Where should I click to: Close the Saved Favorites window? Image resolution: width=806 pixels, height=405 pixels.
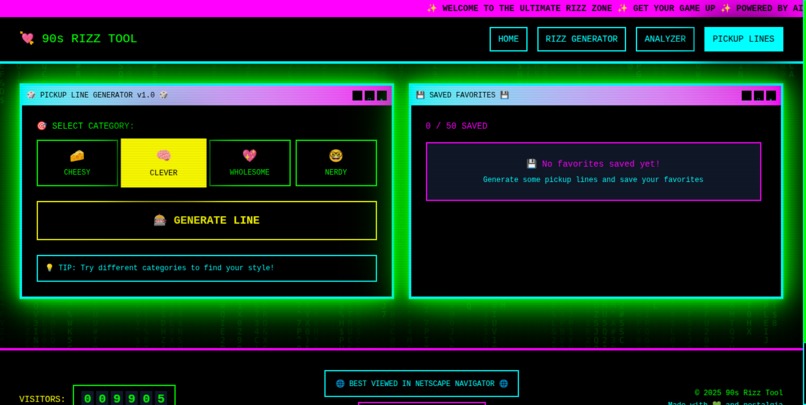click(771, 95)
